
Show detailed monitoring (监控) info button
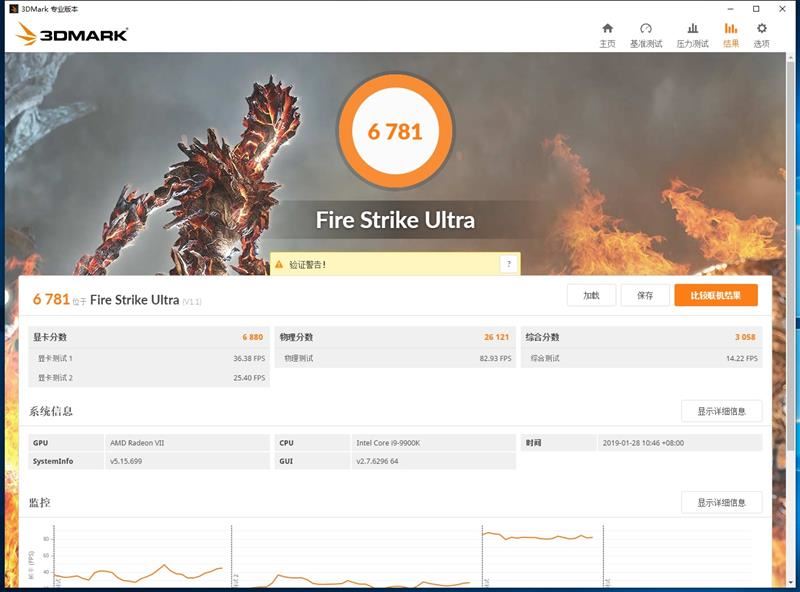click(721, 503)
